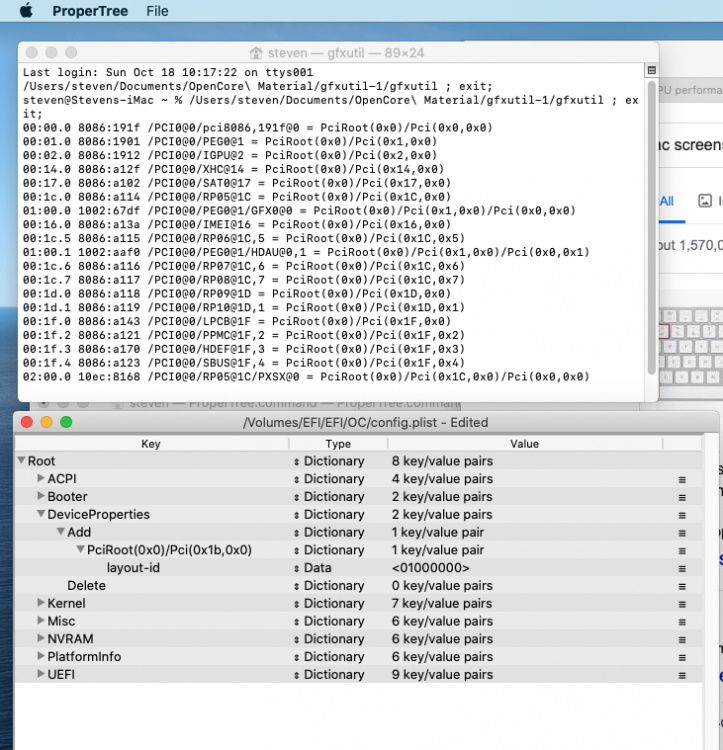Click the Images tab icon in browser

[705, 200]
